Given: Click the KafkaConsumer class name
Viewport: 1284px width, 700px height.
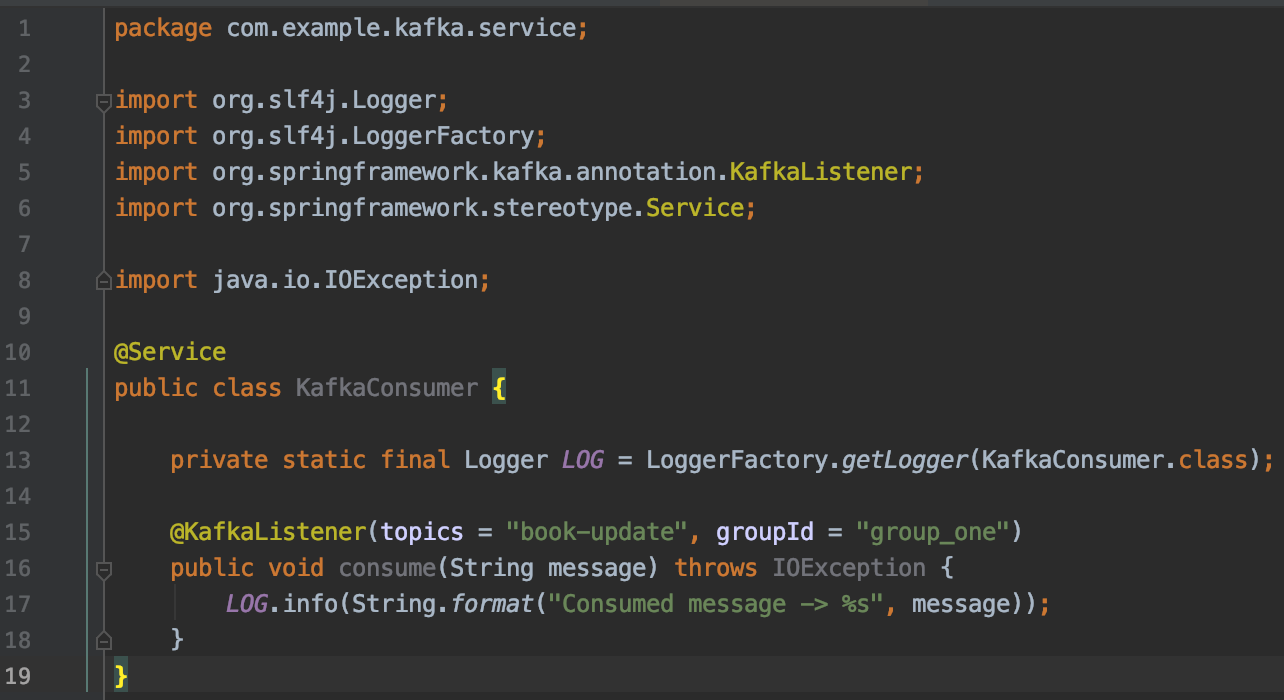Looking at the screenshot, I should [386, 387].
